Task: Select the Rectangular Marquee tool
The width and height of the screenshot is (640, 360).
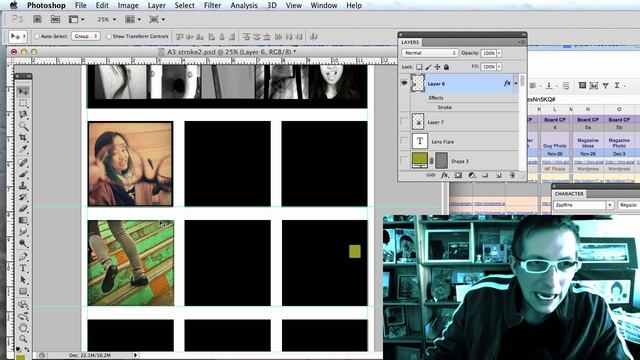Action: (23, 103)
